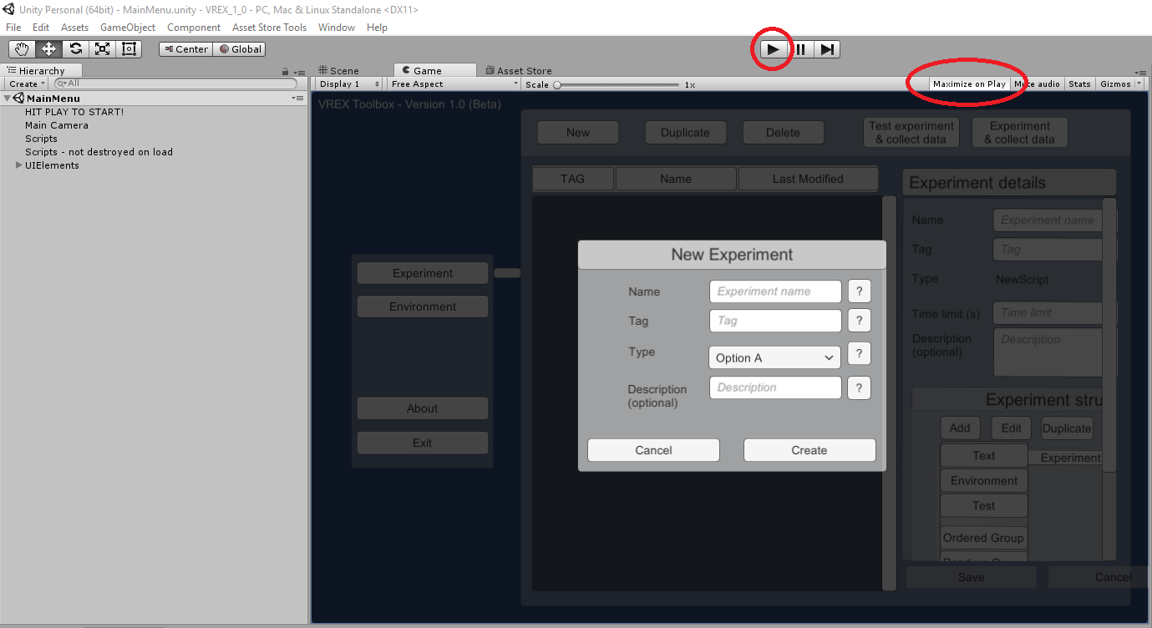Select the Hierarchy tab

[x=41, y=71]
